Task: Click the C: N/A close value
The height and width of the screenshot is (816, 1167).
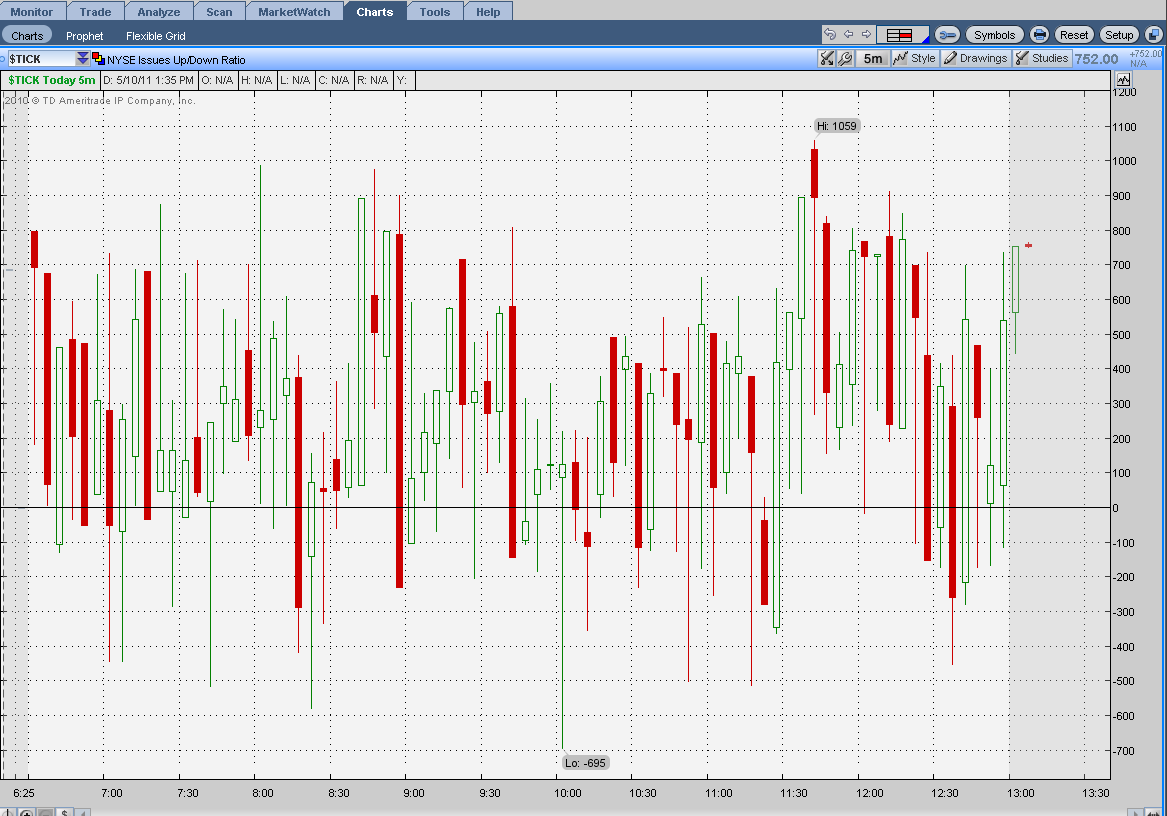Action: point(334,80)
